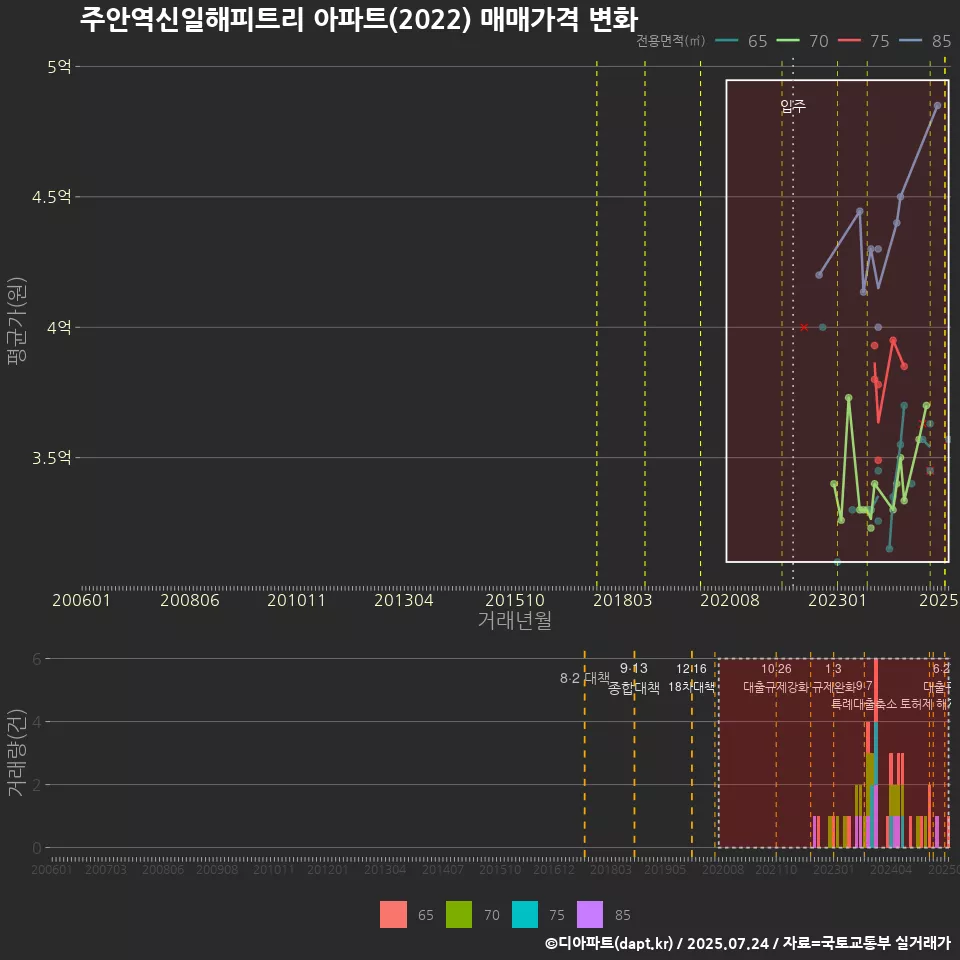Click the '200703' tick on volume chart
Image resolution: width=960 pixels, height=960 pixels.
coord(106,869)
